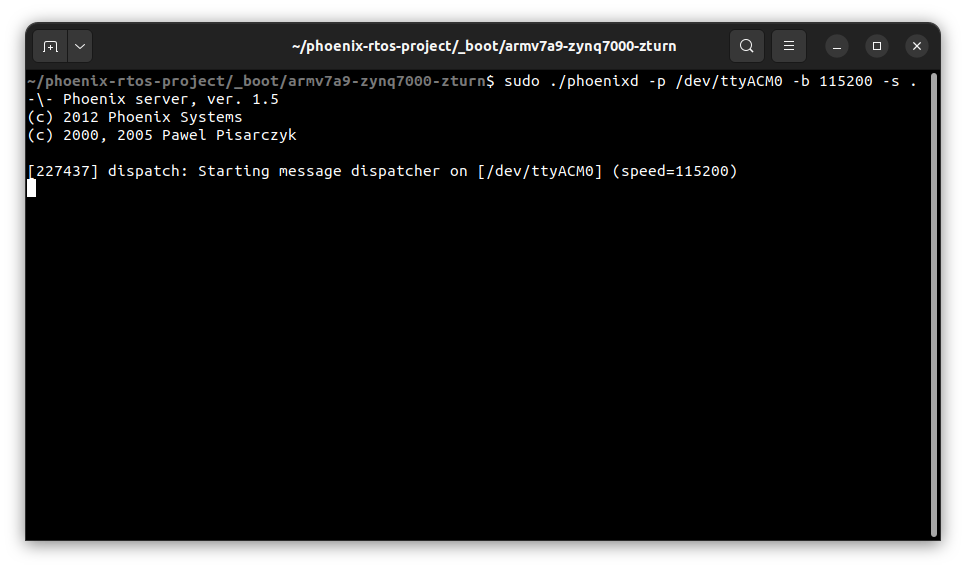Minimize the terminal window
Viewport: 966px width, 569px height.
coord(837,46)
